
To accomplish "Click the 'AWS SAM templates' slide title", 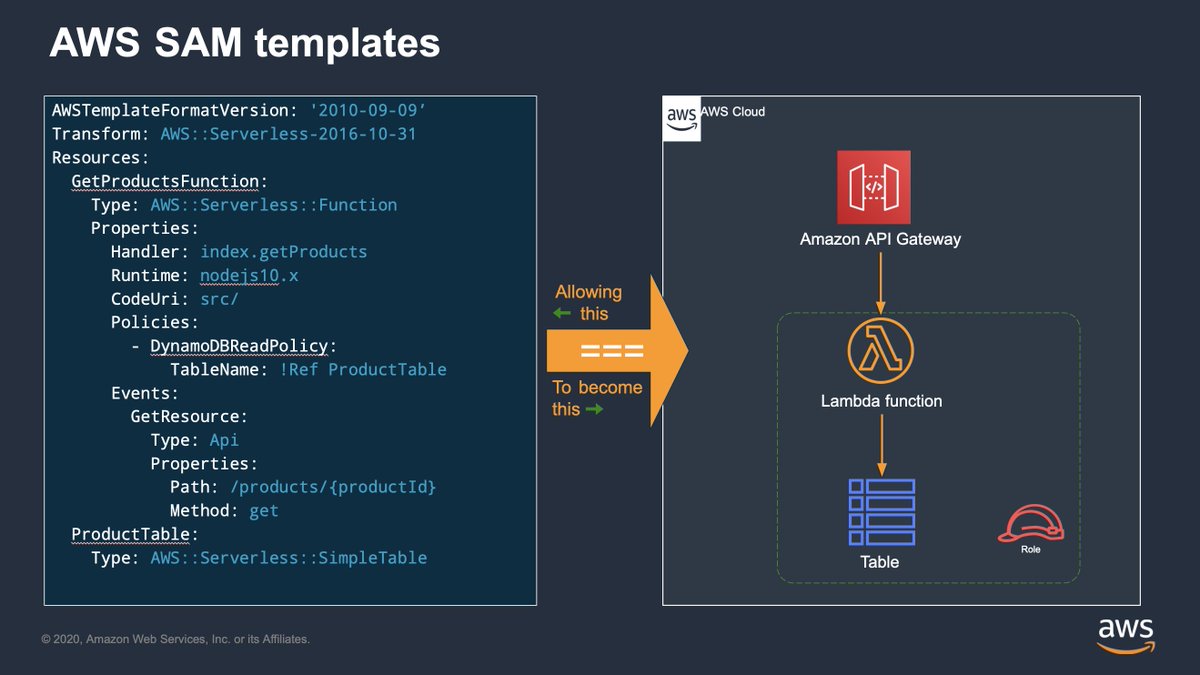I will pyautogui.click(x=245, y=43).
